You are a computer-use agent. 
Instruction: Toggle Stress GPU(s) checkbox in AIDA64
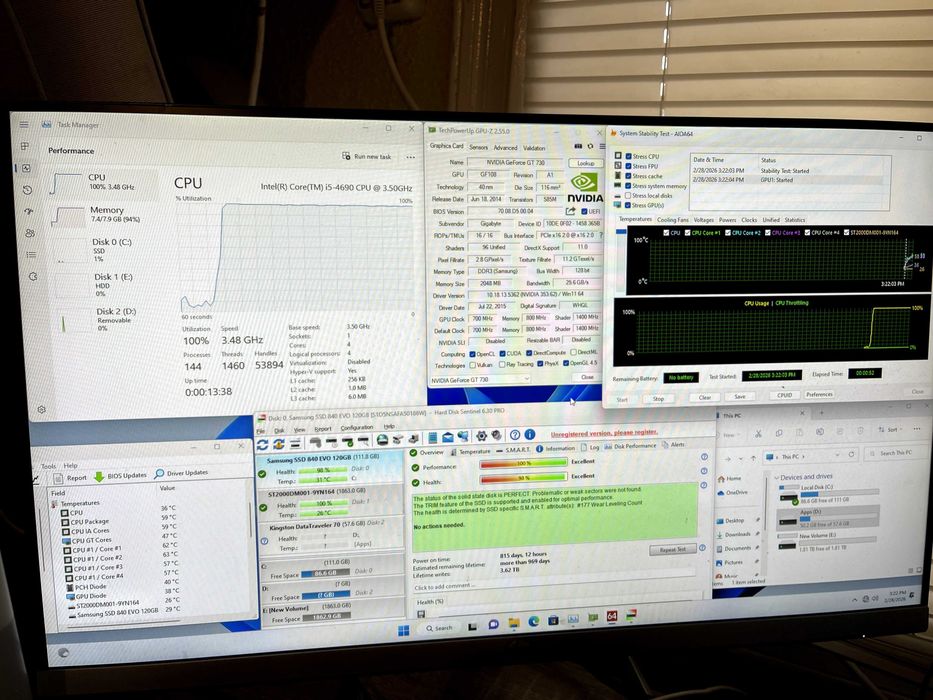(x=628, y=205)
